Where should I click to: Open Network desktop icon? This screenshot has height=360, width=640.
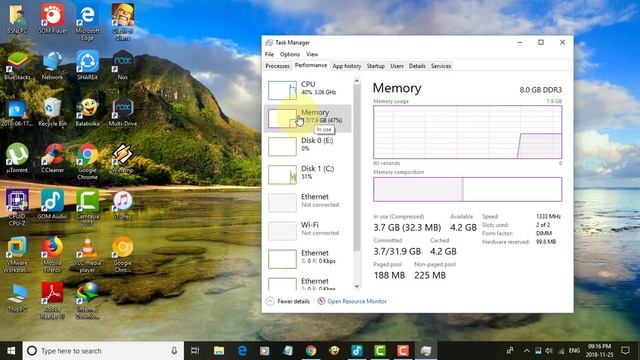pyautogui.click(x=52, y=66)
